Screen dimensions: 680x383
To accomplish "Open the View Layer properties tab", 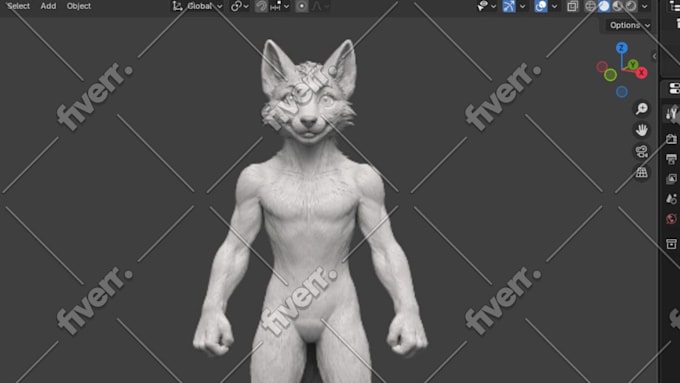I will (671, 179).
